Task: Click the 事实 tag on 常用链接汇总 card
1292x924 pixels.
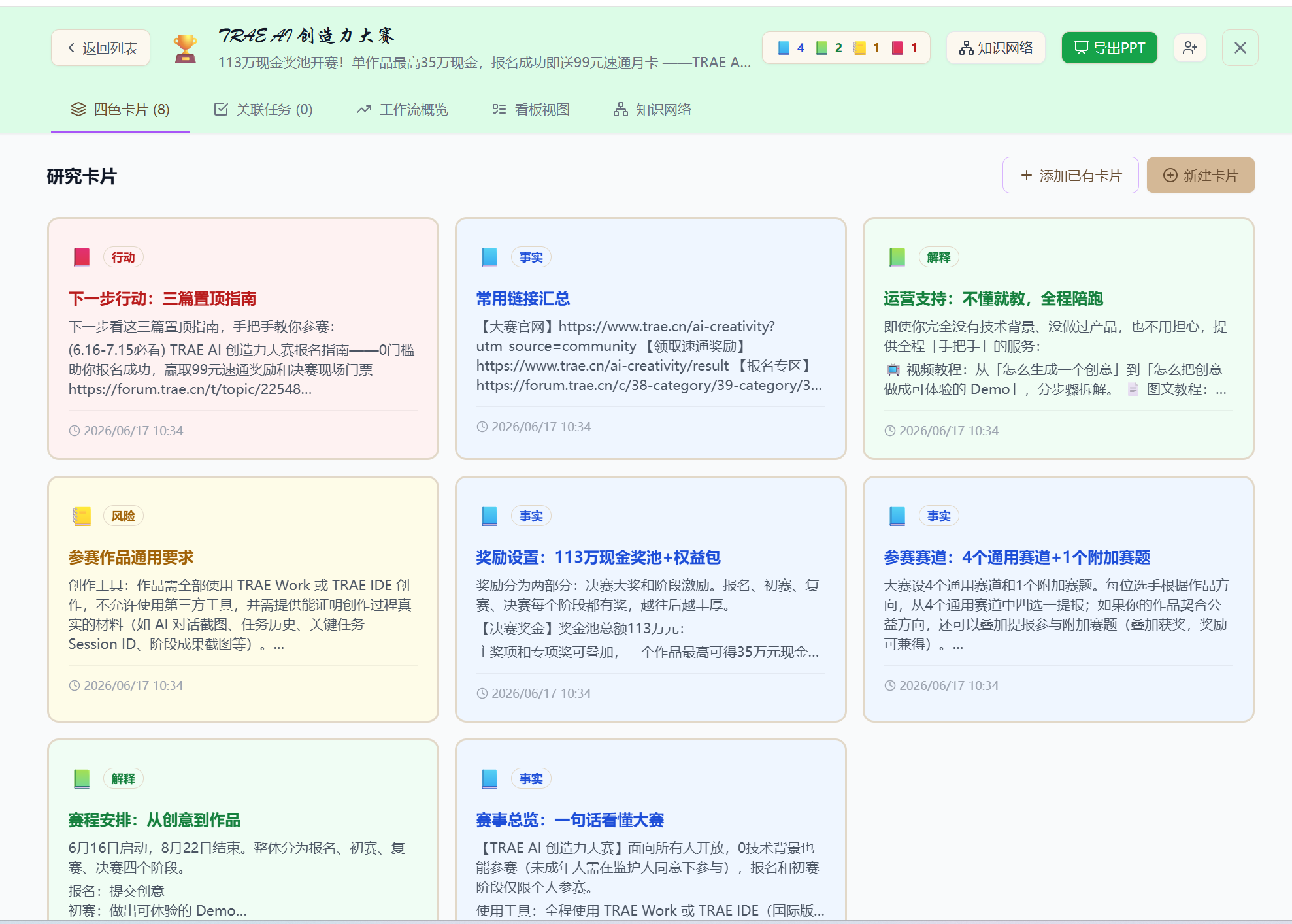Action: (x=531, y=257)
